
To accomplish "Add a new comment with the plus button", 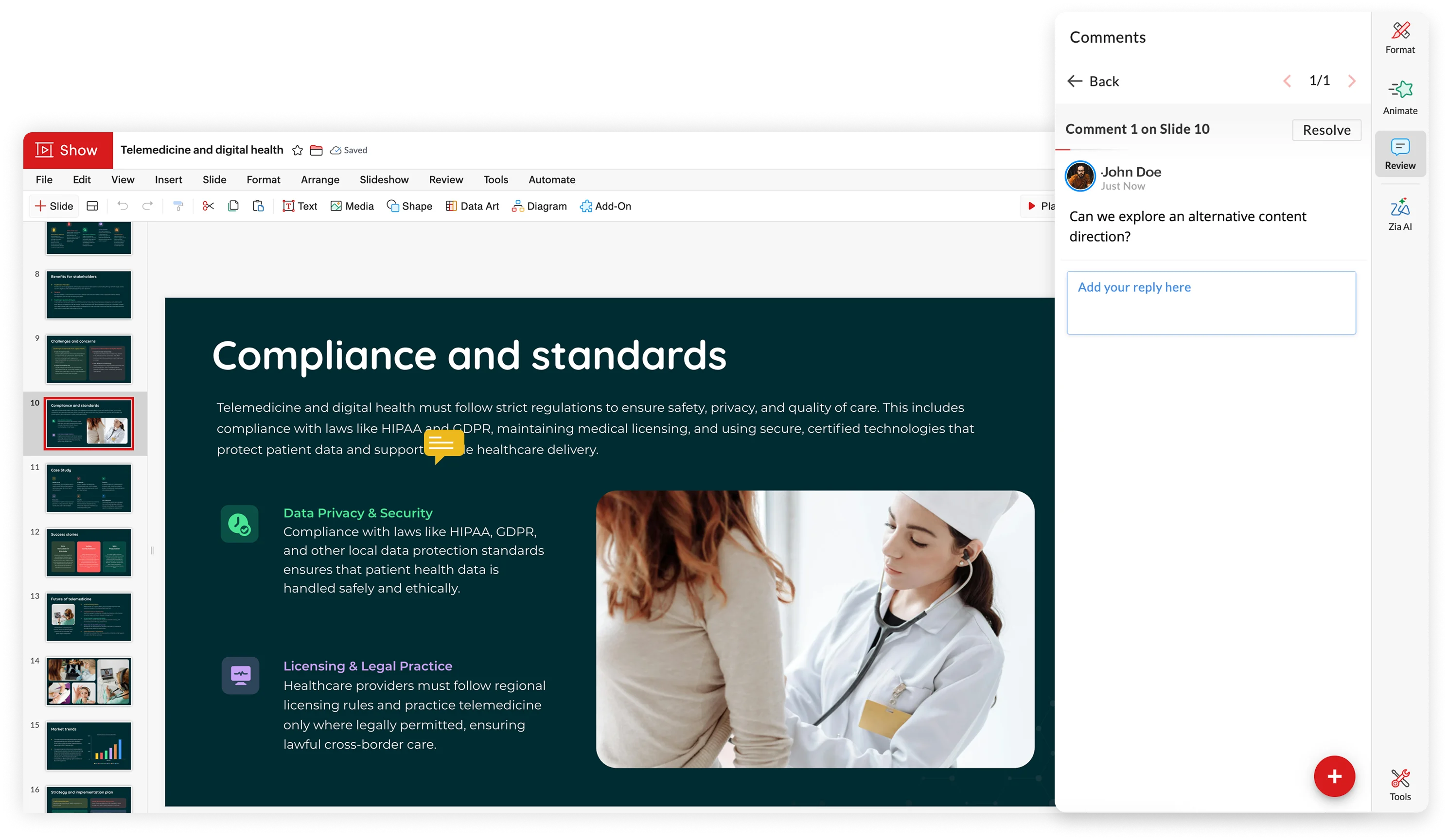I will (1335, 776).
